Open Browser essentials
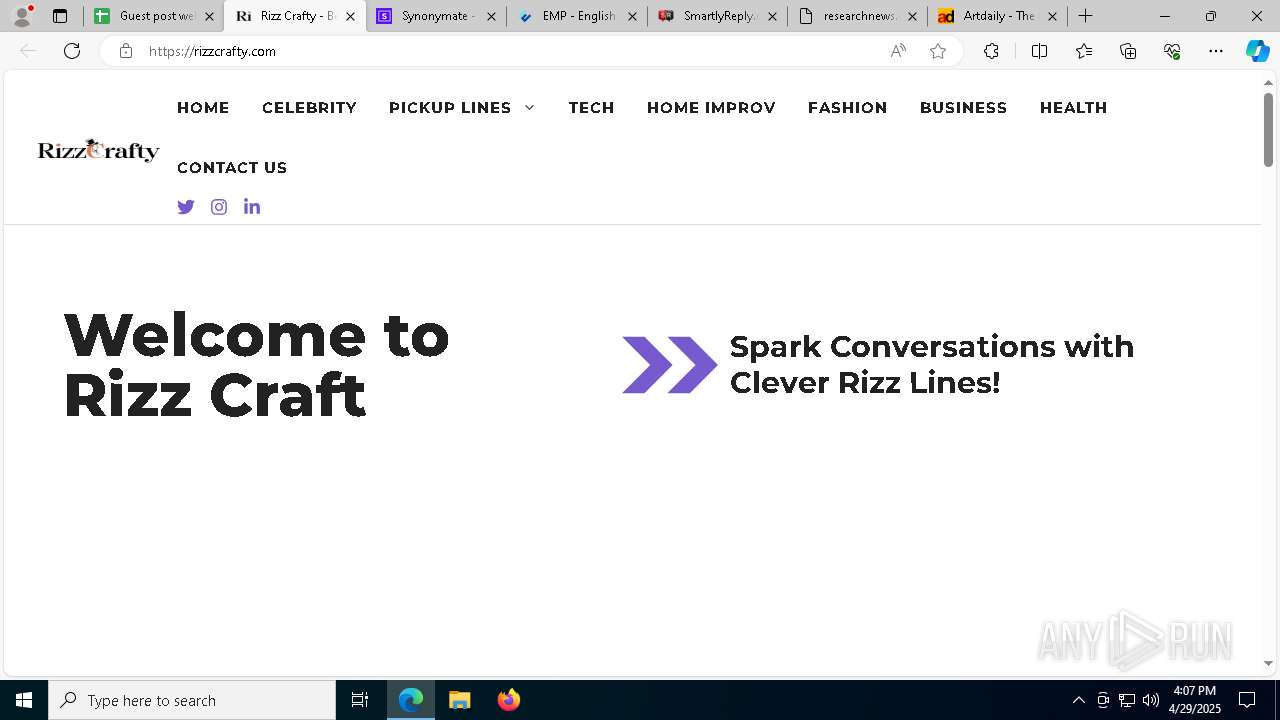Image resolution: width=1280 pixels, height=720 pixels. (1172, 51)
